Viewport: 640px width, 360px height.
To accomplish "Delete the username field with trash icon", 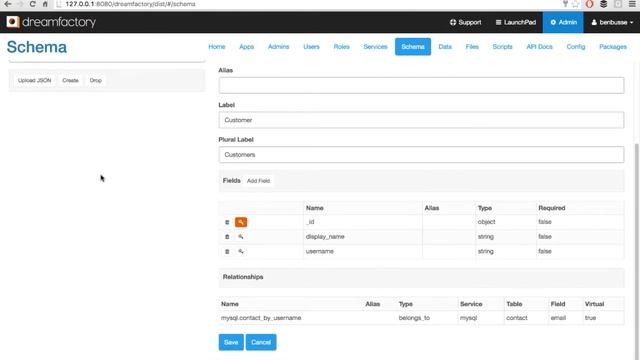I will (227, 251).
